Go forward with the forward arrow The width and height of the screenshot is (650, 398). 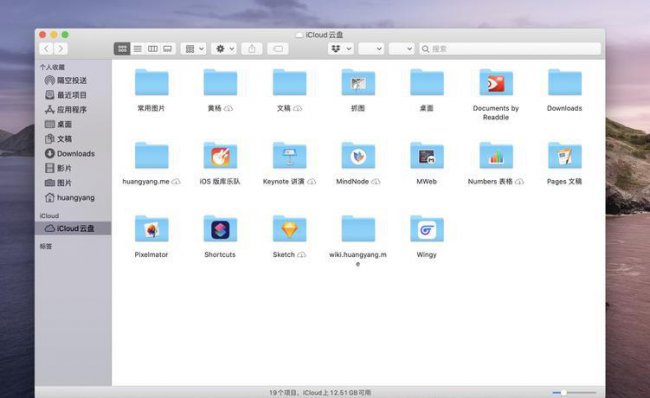tap(61, 49)
